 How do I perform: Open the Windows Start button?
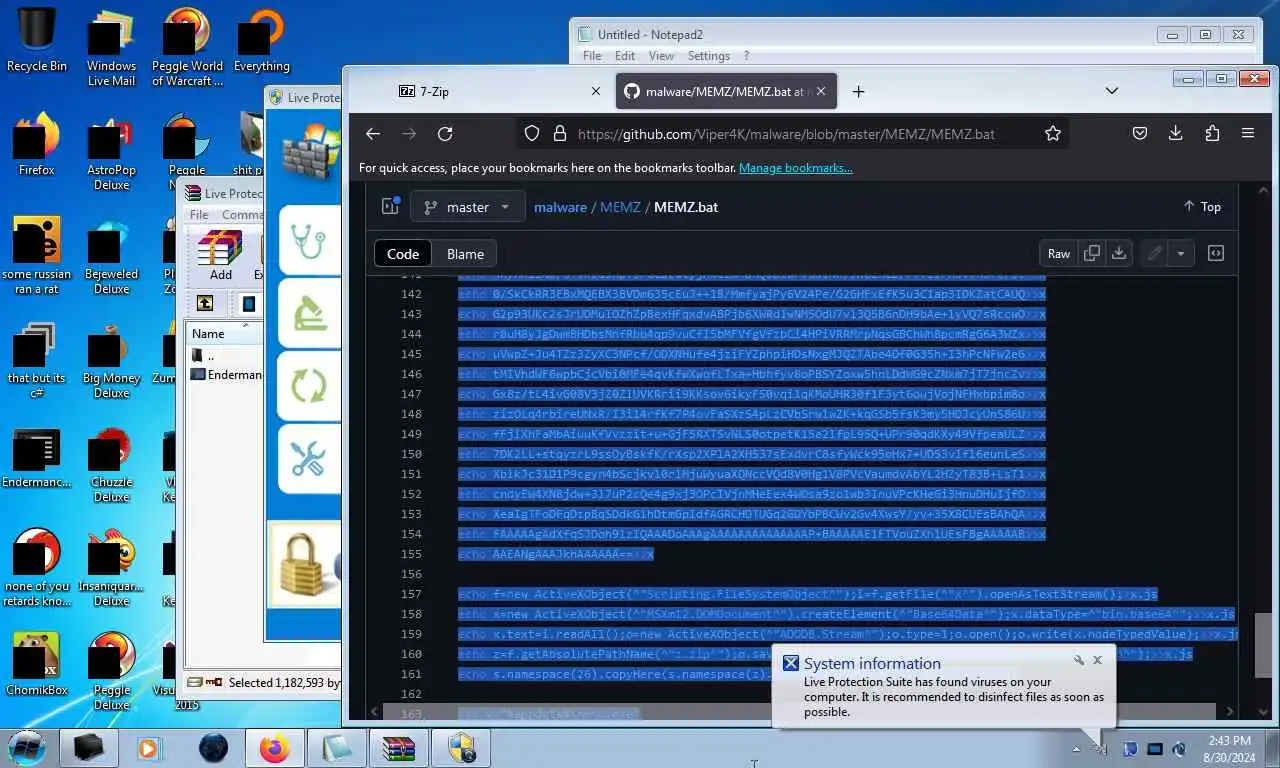[x=27, y=747]
